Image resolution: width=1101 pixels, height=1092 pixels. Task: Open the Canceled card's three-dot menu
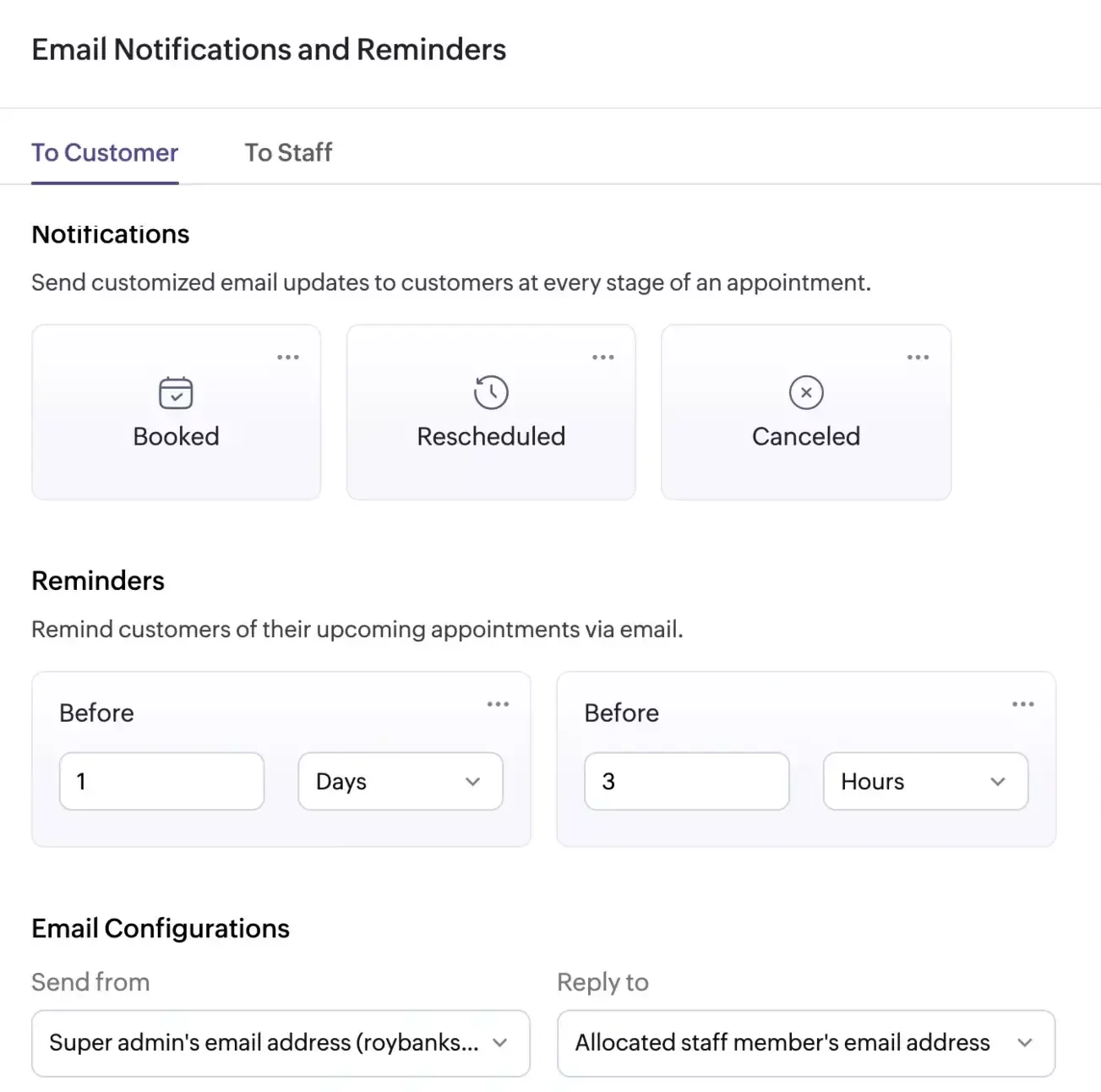click(x=918, y=358)
